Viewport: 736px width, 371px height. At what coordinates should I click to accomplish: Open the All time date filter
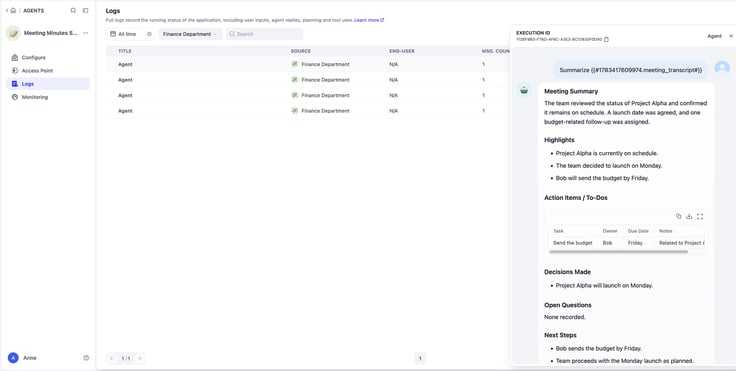(130, 34)
